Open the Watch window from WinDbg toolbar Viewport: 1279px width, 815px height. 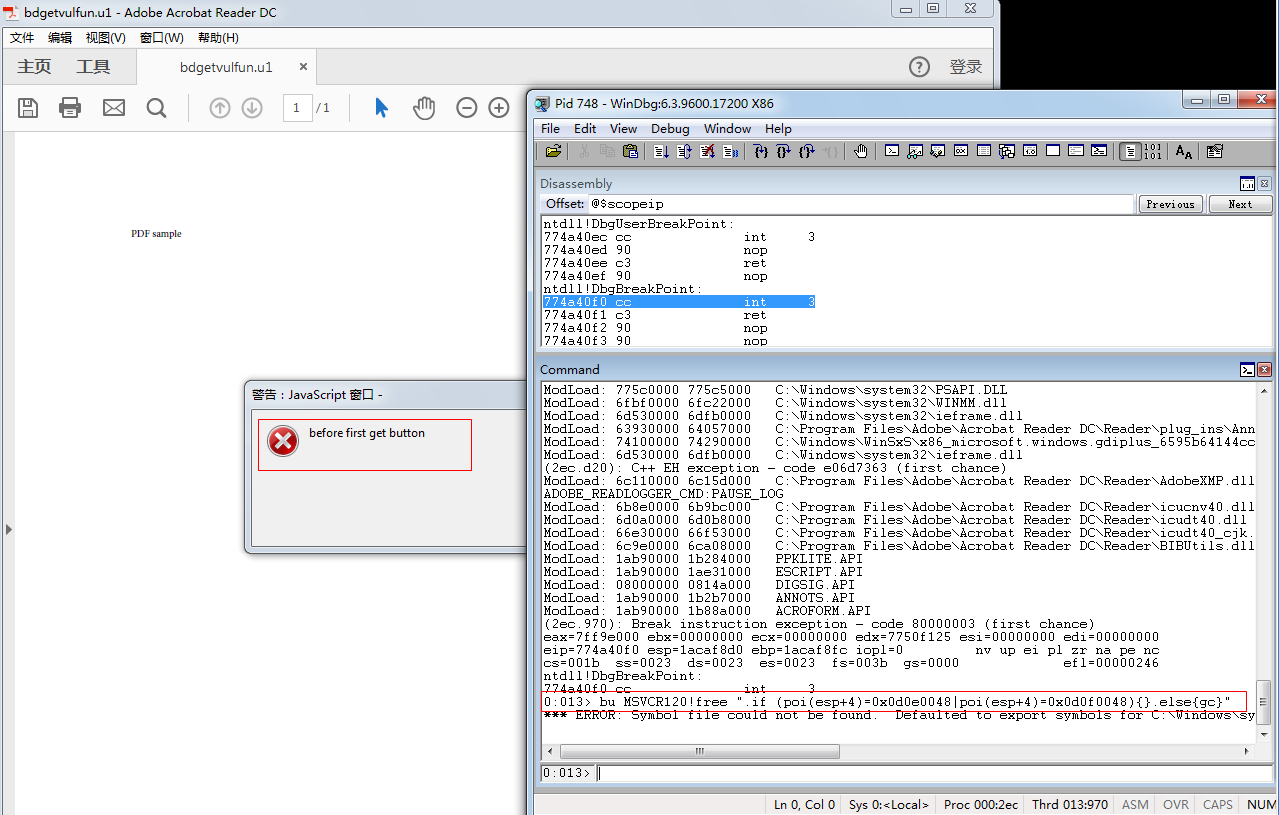pos(914,151)
